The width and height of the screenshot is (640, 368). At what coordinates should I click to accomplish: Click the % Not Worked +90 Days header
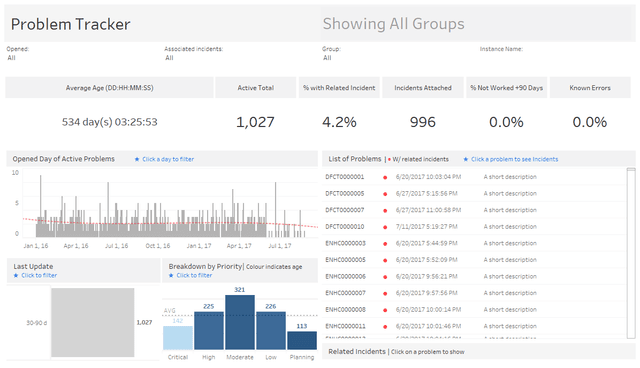(x=506, y=87)
